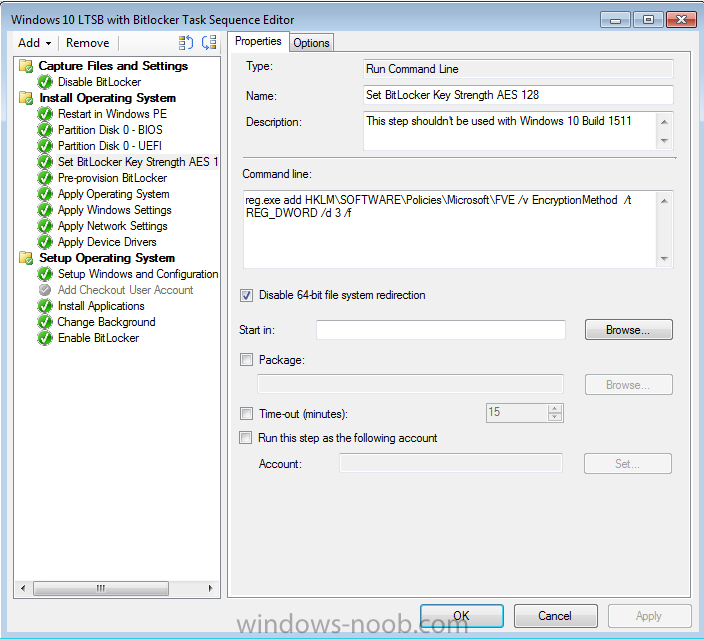704x639 pixels.
Task: Click Remove in the toolbar
Action: 88,43
